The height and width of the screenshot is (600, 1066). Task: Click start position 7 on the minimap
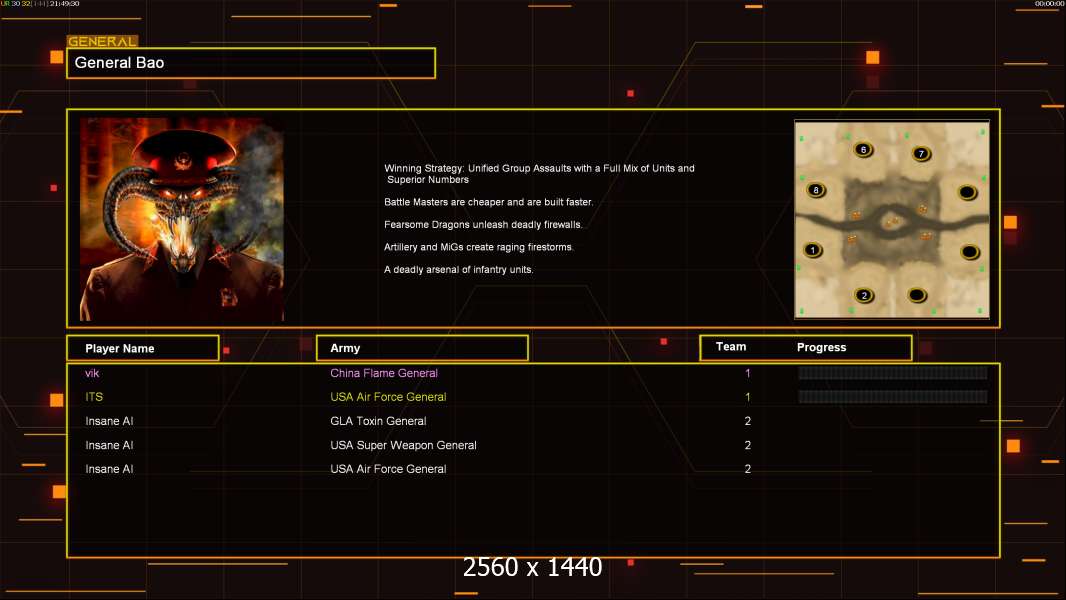(921, 154)
